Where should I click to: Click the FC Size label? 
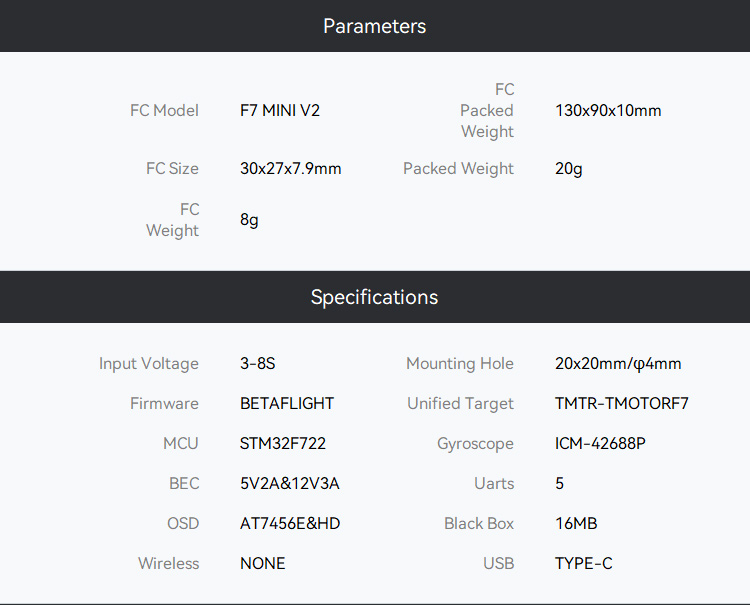[172, 168]
